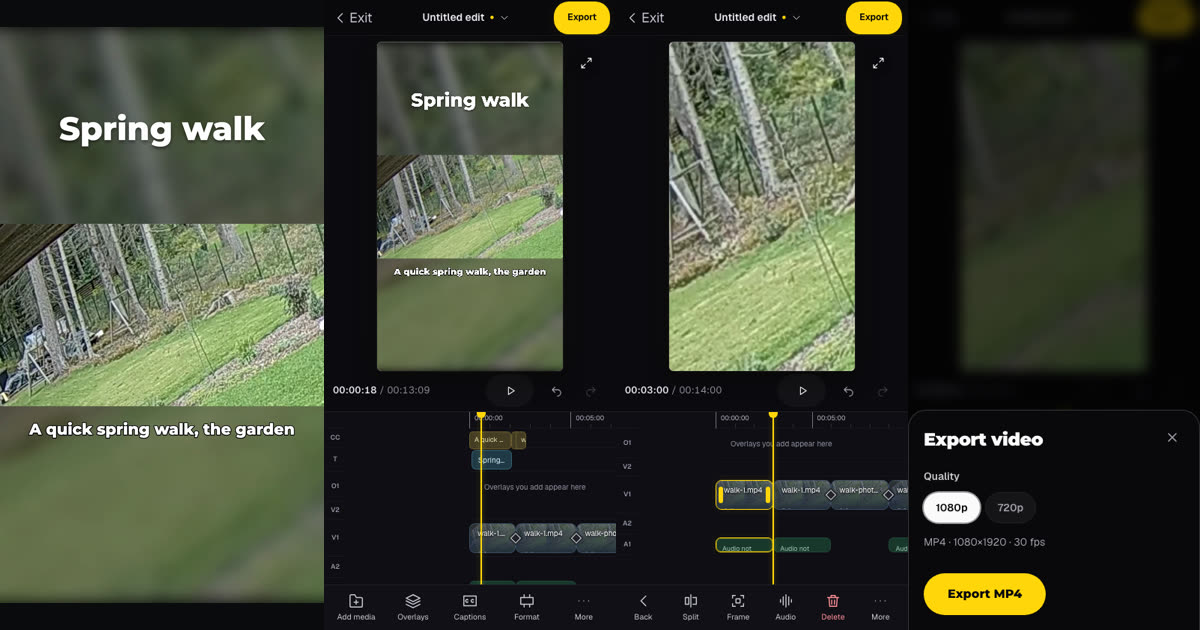Tap the A1 track label in the 00:03:00 editor

click(627, 544)
